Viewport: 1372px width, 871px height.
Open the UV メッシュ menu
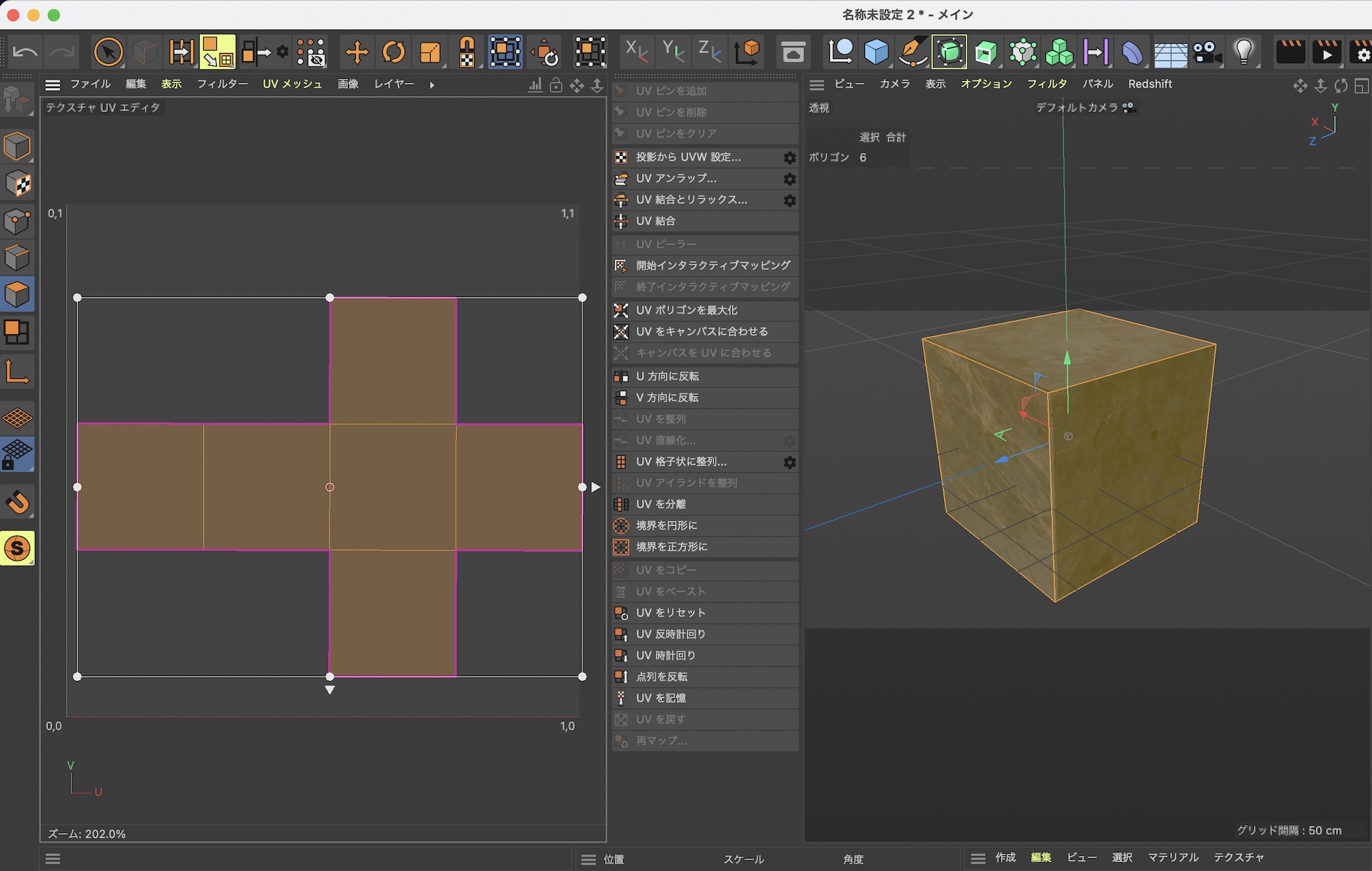(x=292, y=84)
